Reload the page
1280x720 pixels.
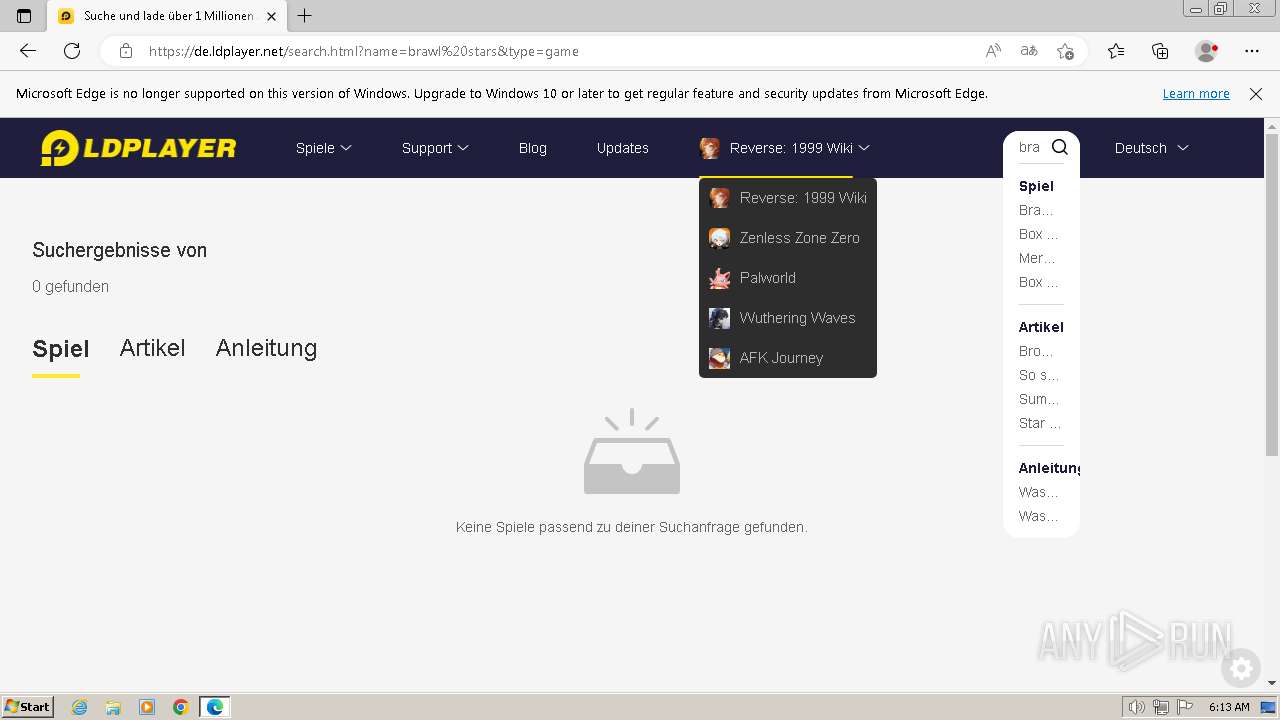point(72,51)
